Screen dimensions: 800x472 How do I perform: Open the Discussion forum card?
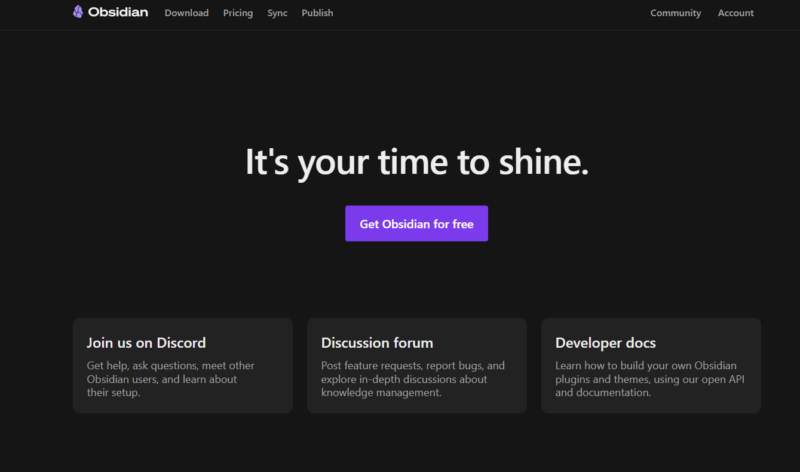[417, 365]
